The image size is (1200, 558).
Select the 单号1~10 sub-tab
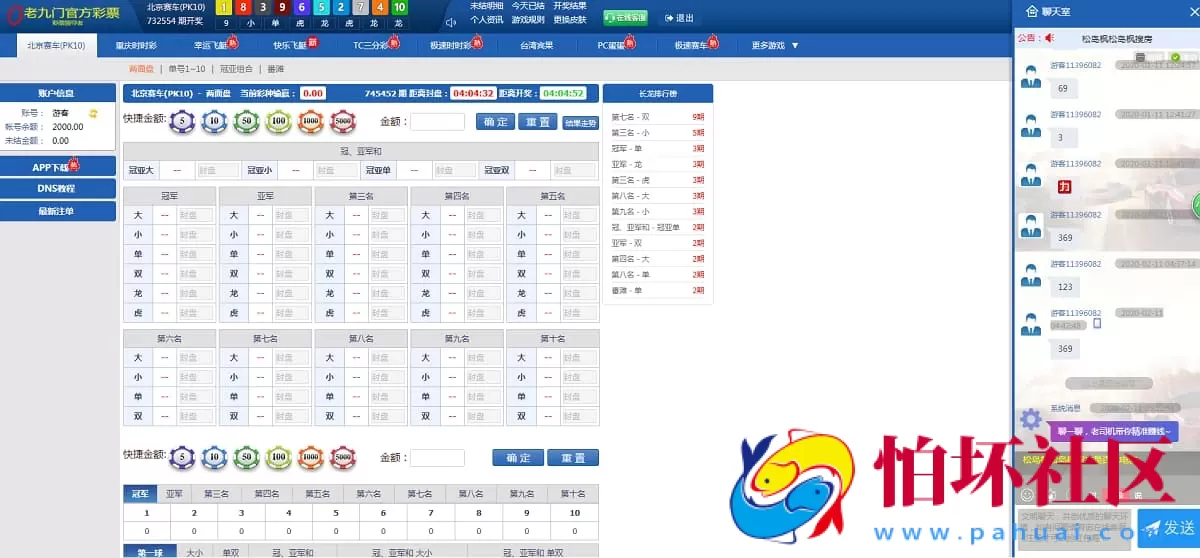click(x=186, y=69)
